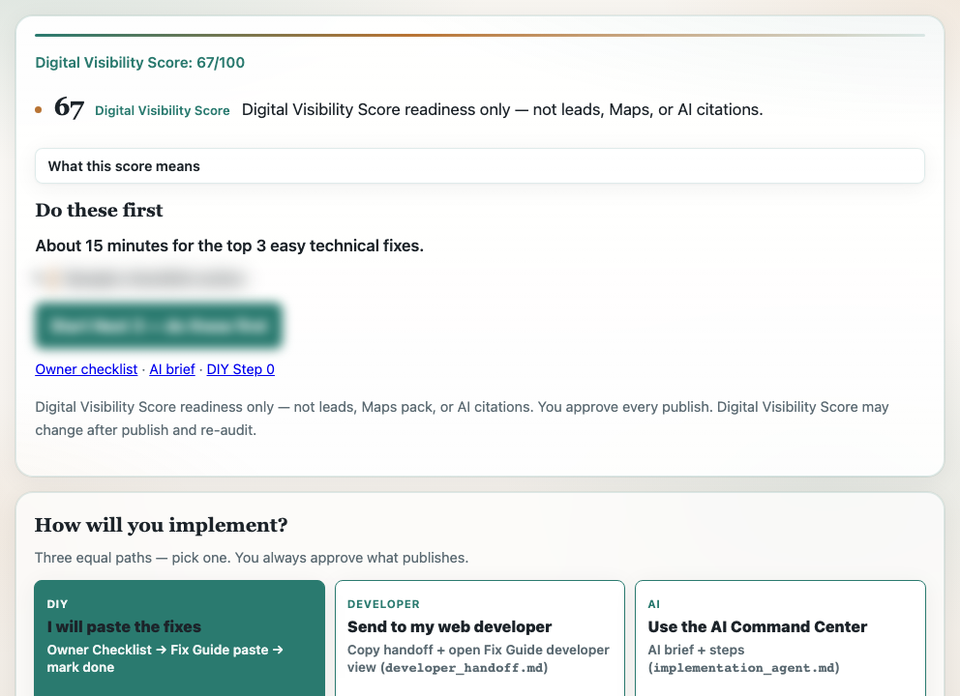The height and width of the screenshot is (696, 960).
Task: Click 'developer_handoff.md' filename text
Action: 464,668
